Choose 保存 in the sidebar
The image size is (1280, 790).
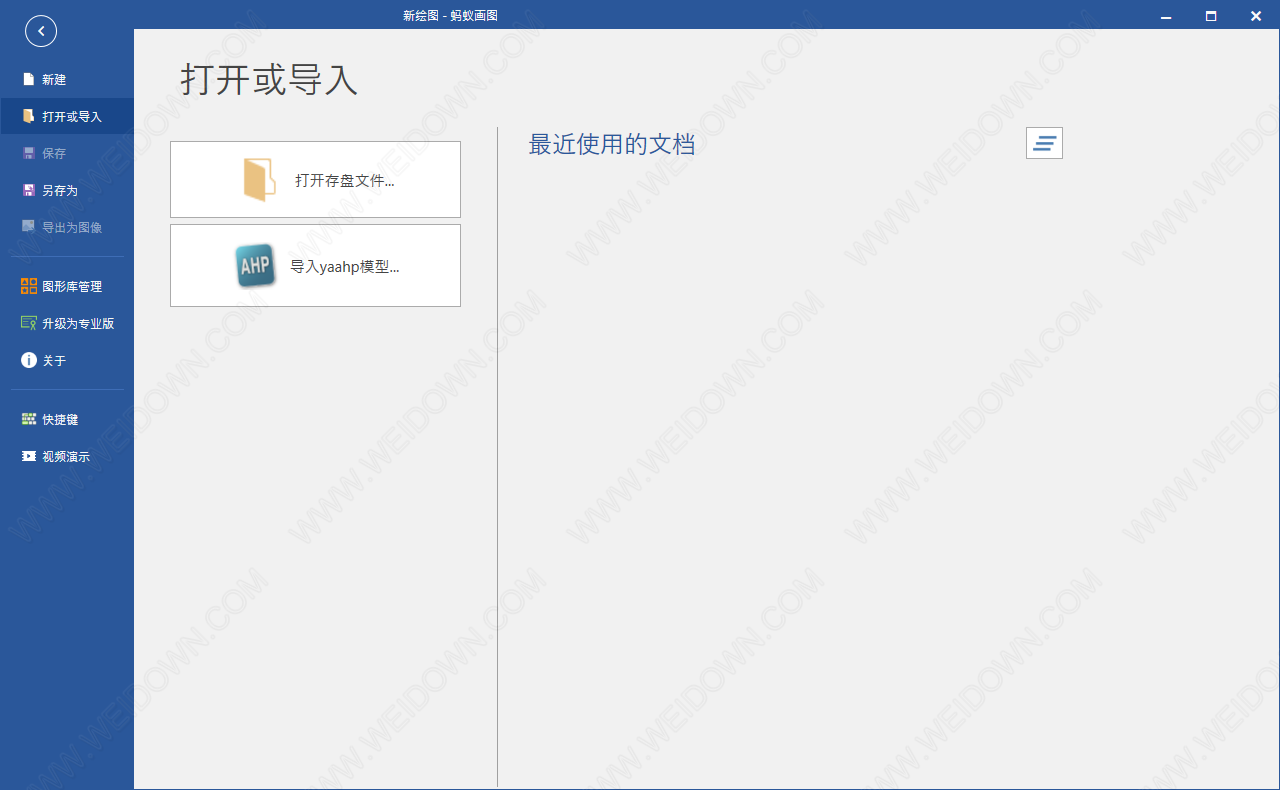(67, 153)
